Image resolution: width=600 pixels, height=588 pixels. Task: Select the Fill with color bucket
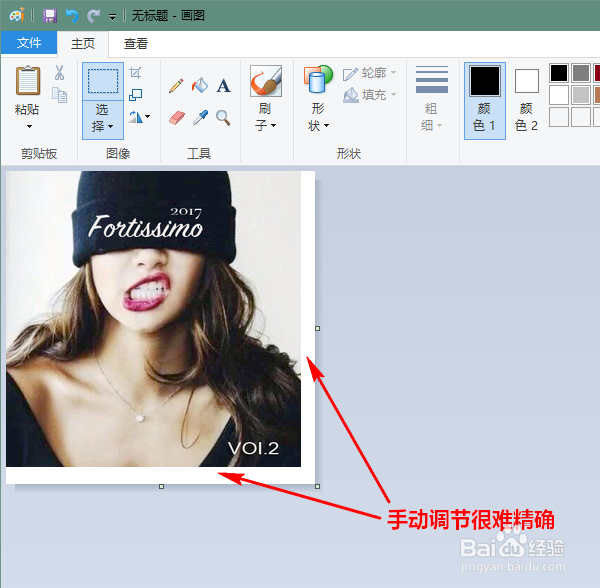200,85
